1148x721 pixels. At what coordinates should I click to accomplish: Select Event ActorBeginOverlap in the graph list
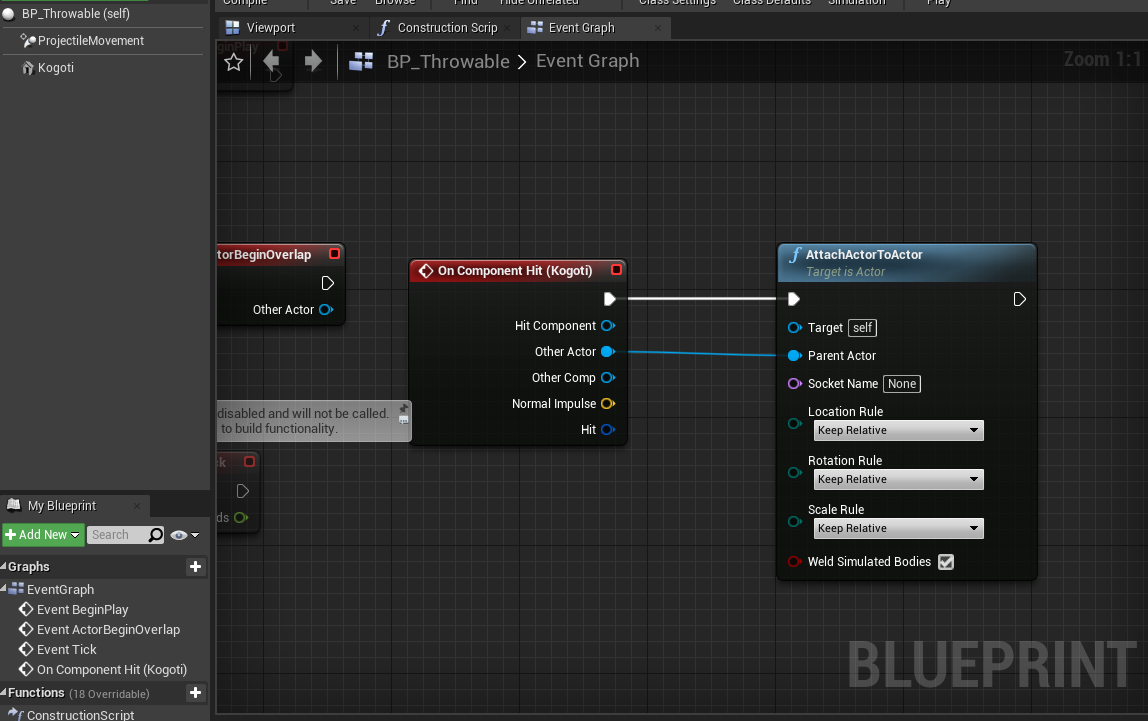(x=108, y=630)
